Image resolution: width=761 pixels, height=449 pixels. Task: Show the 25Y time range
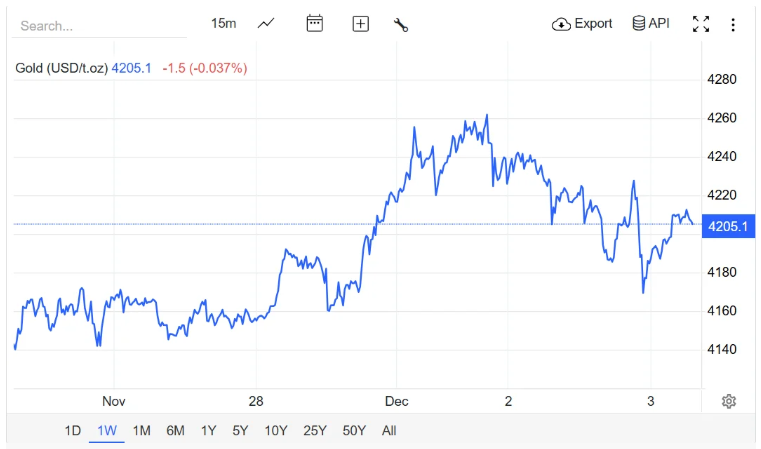tap(315, 431)
